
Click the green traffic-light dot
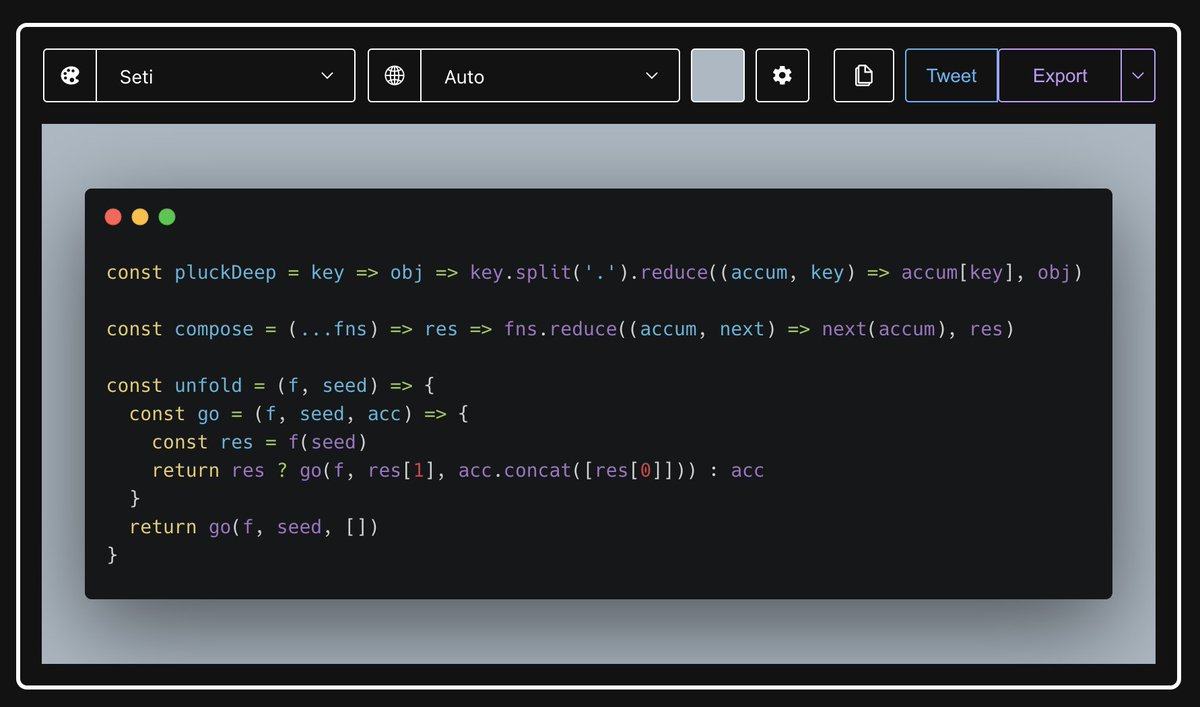167,216
